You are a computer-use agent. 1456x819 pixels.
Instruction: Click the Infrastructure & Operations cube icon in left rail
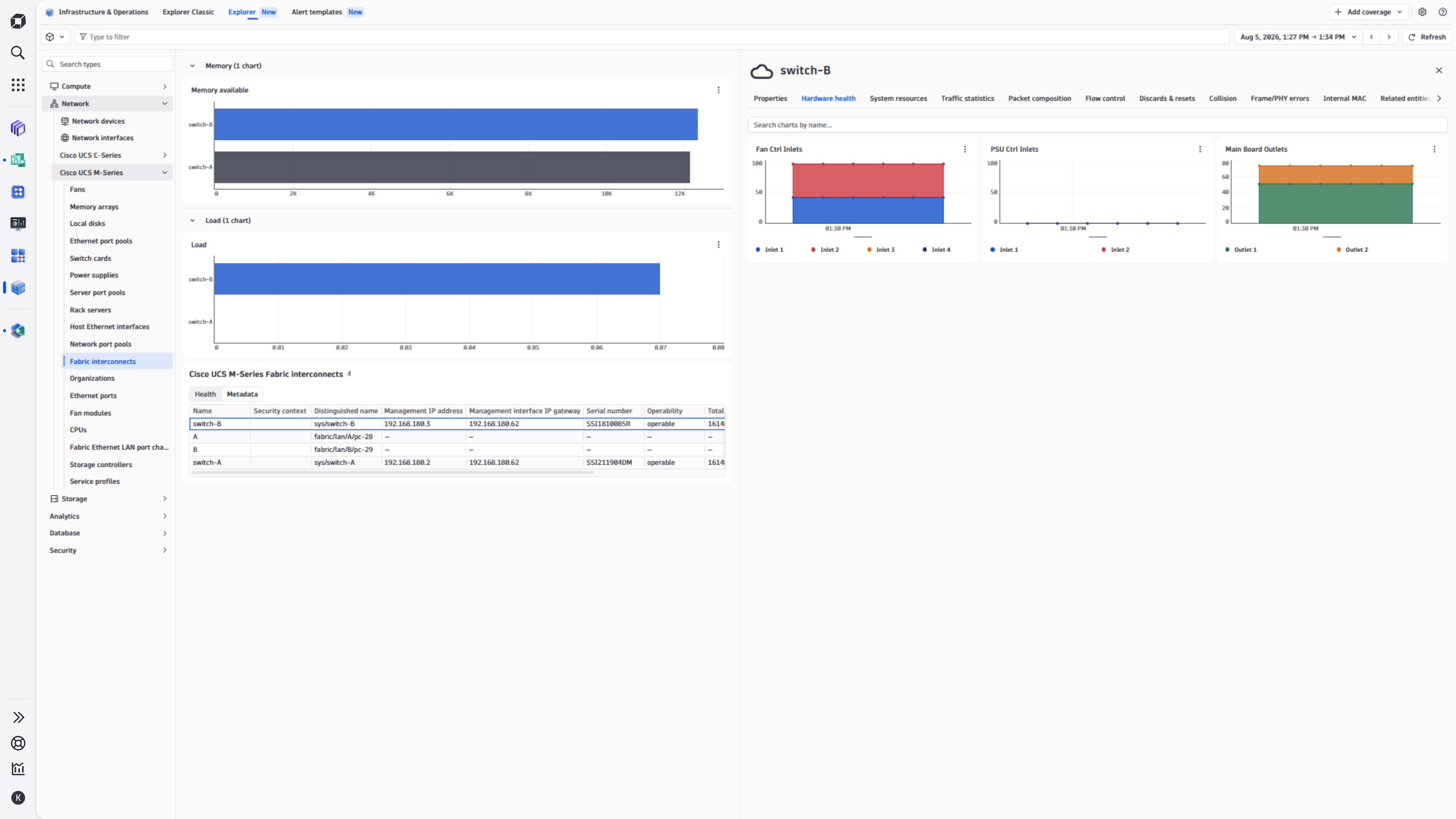coord(18,288)
